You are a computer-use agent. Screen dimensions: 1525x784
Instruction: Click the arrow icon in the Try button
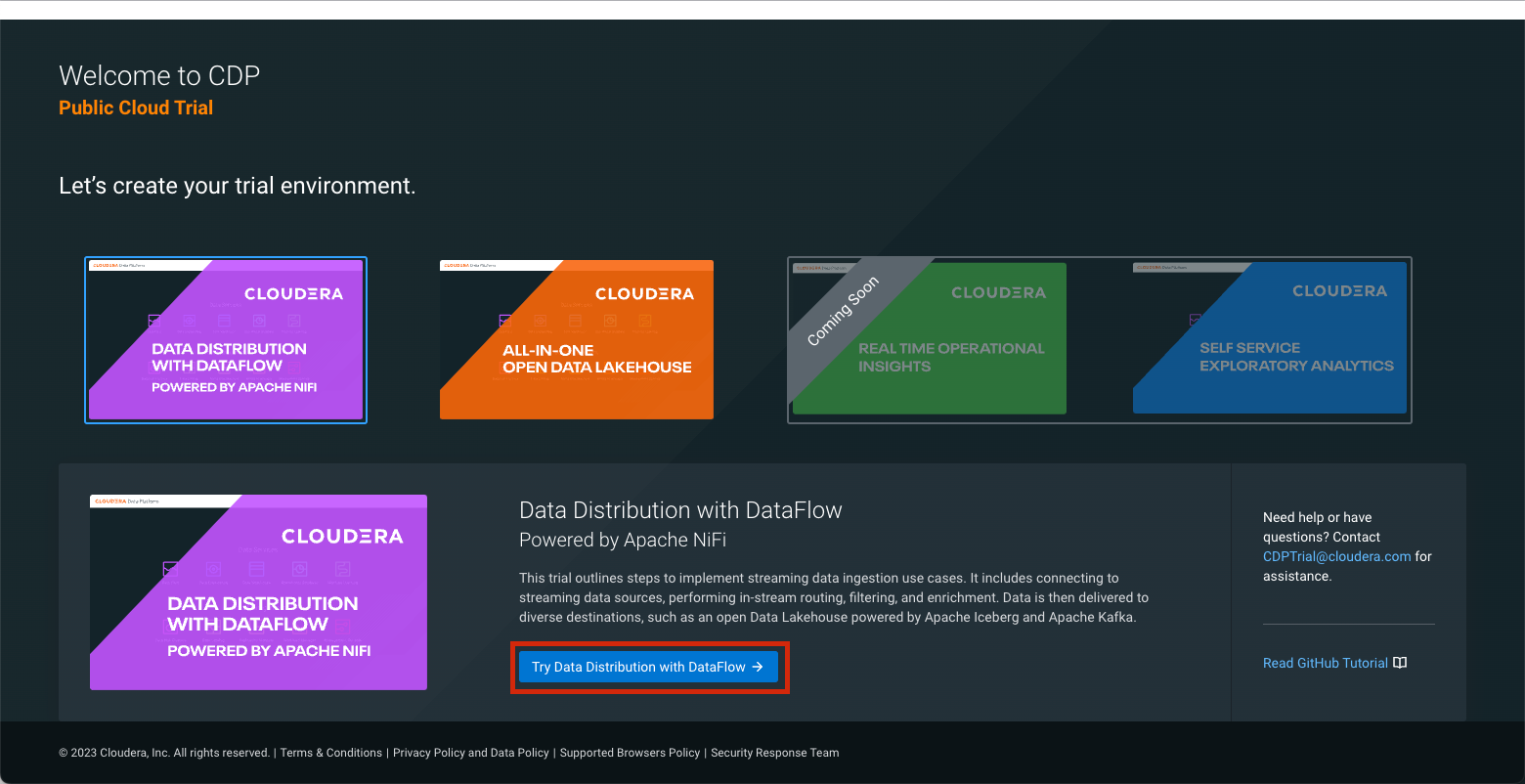point(758,667)
